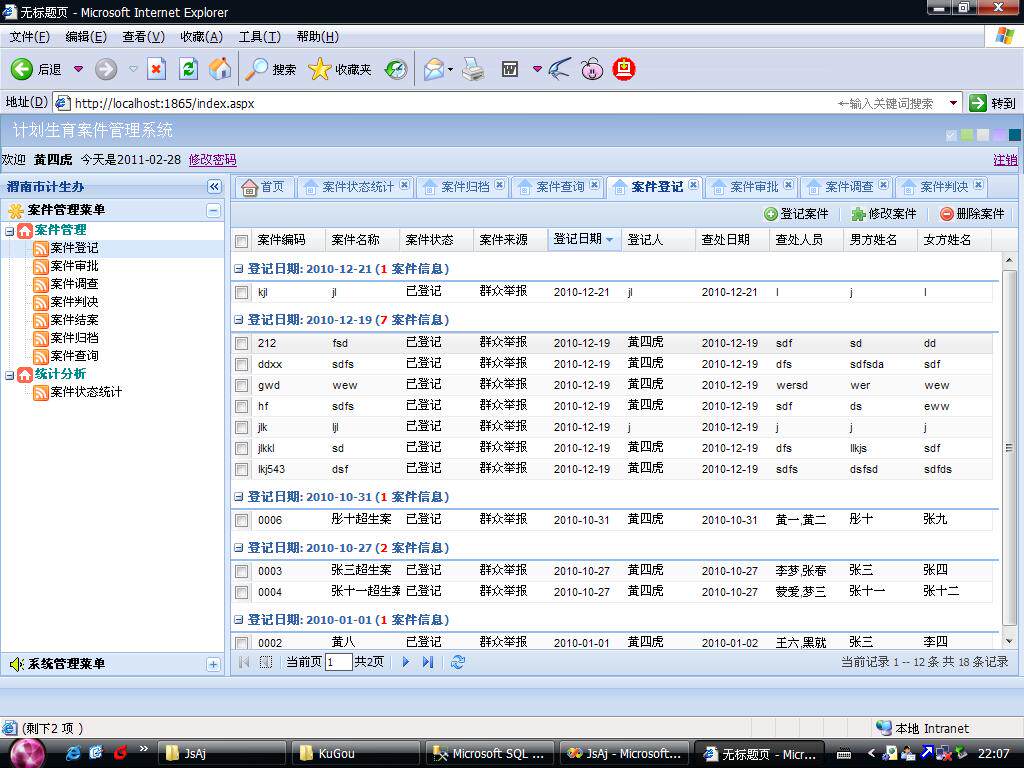Image resolution: width=1024 pixels, height=768 pixels.
Task: Click the Modify Case puzzle icon
Action: [x=858, y=214]
